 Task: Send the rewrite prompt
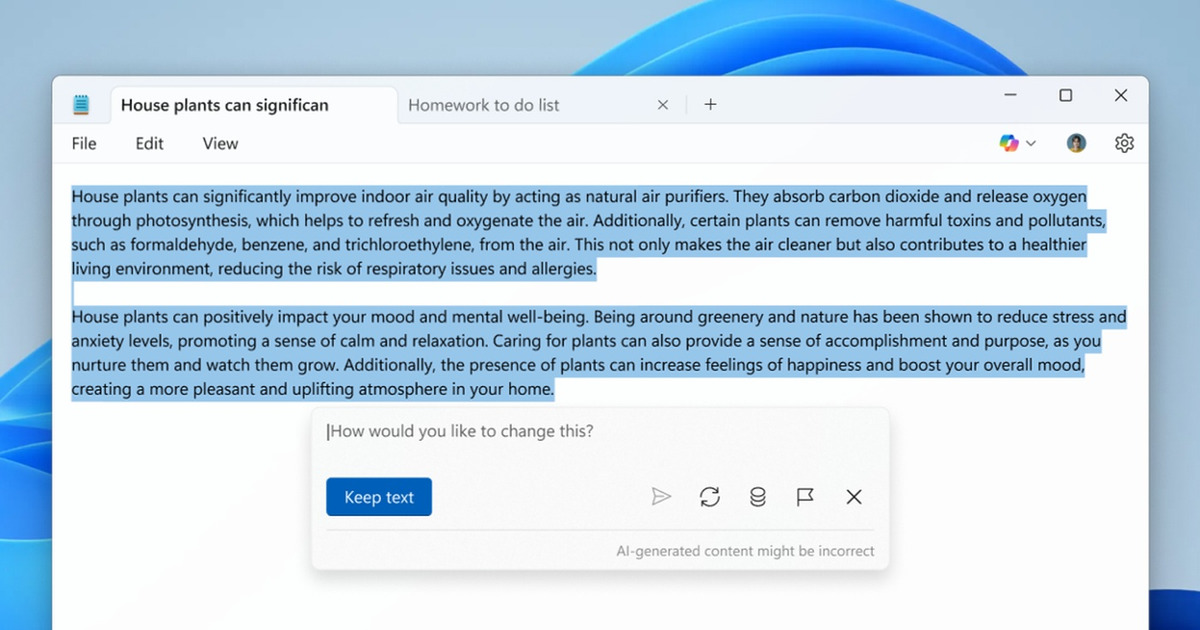point(662,496)
